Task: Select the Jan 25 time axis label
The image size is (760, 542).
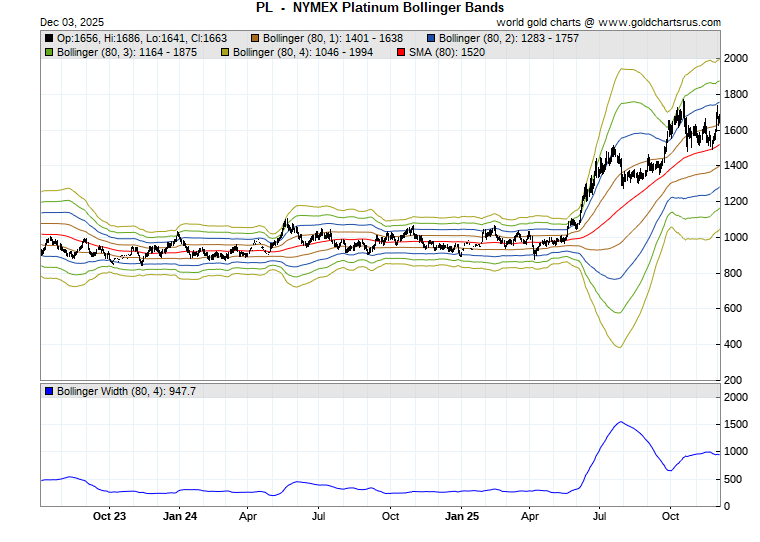Action: [461, 517]
